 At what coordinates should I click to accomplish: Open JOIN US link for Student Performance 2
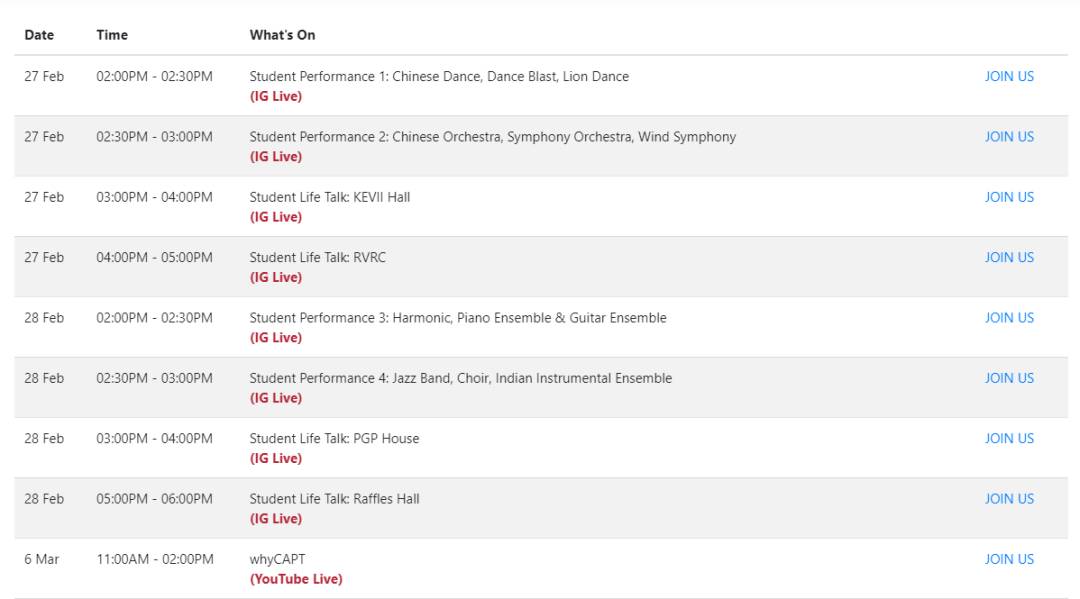[x=1009, y=137]
